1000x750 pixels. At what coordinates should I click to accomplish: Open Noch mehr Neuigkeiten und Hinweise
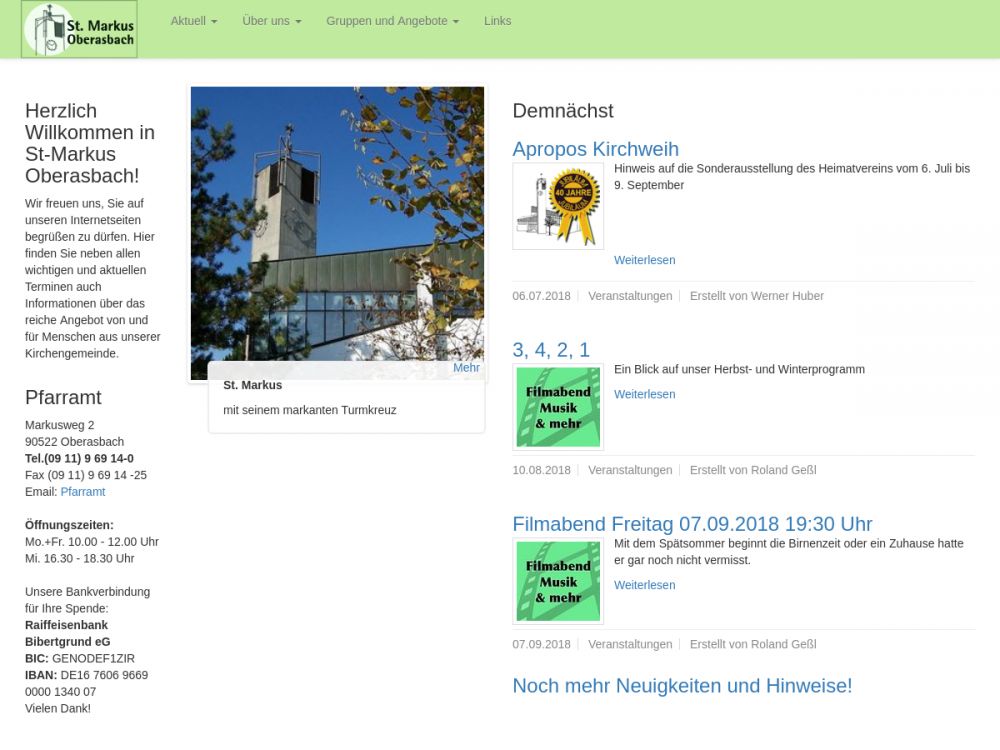(x=682, y=686)
